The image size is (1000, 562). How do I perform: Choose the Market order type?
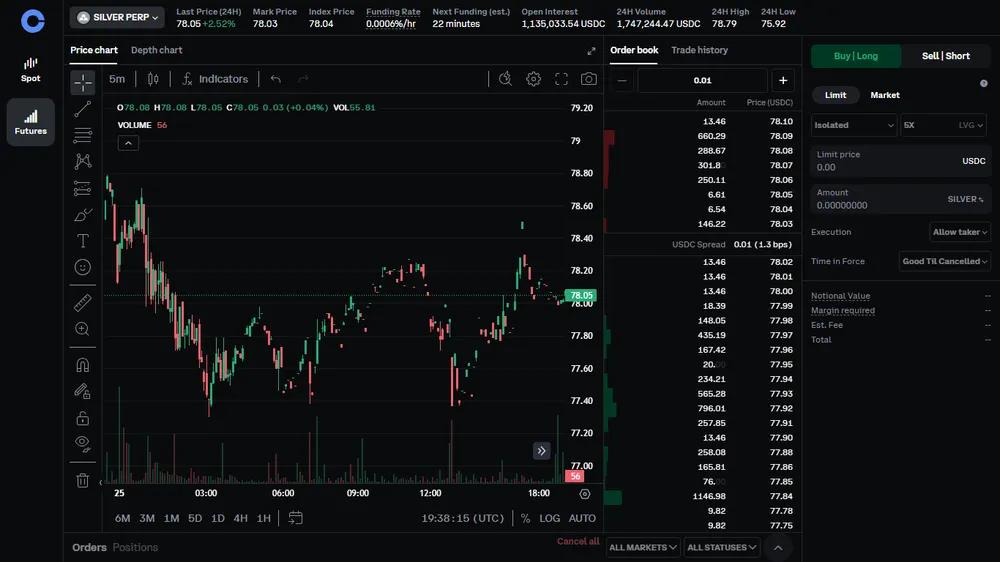point(885,95)
